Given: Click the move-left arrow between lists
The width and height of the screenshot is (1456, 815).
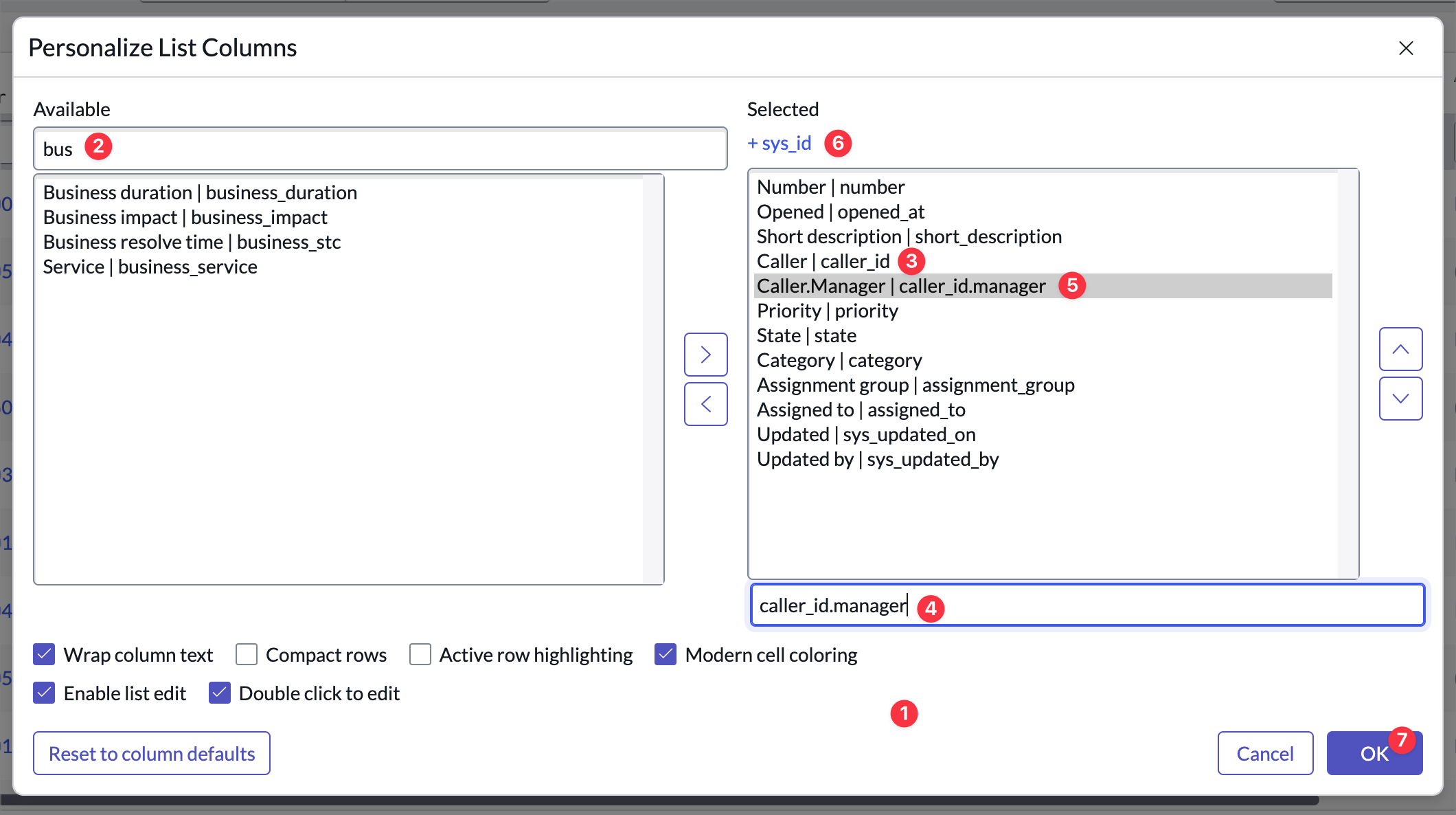Looking at the screenshot, I should (705, 404).
